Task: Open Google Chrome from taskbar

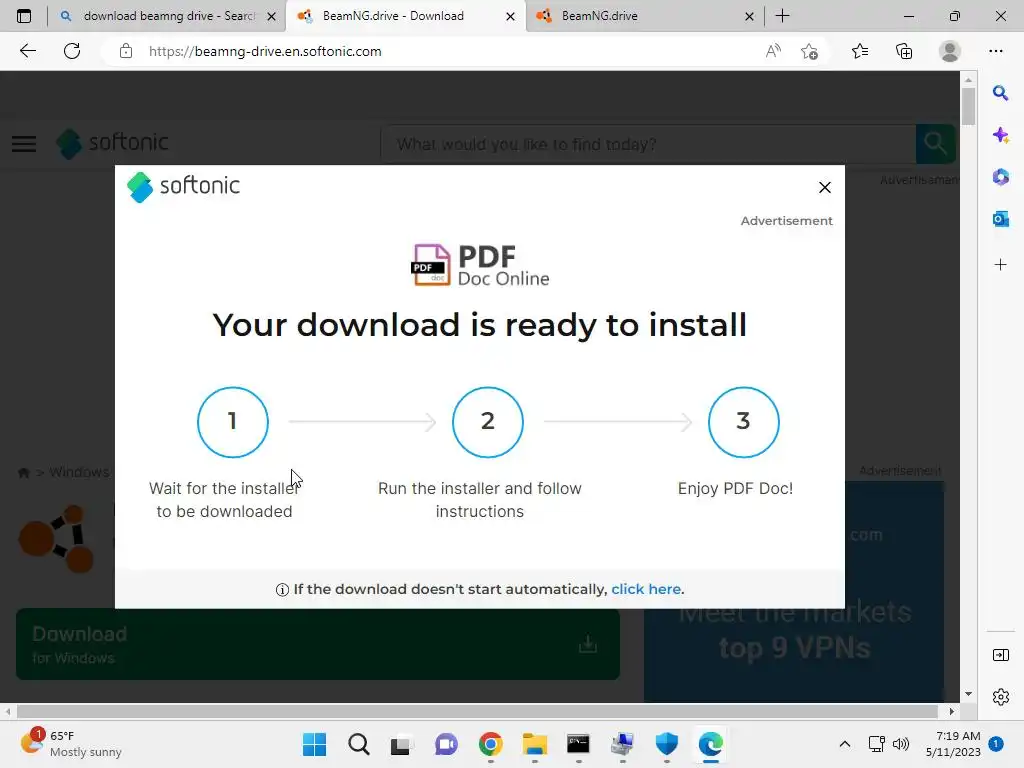Action: pyautogui.click(x=490, y=744)
